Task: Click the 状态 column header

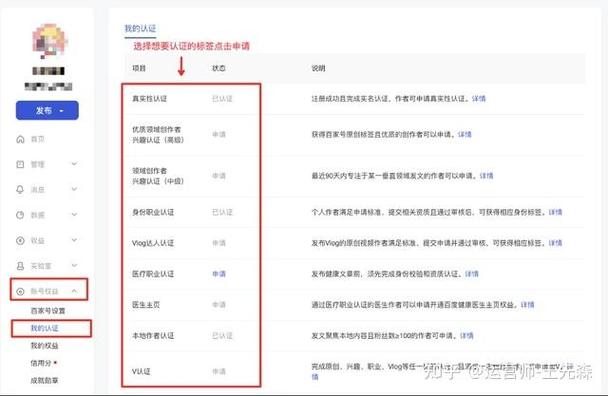Action: click(x=219, y=68)
